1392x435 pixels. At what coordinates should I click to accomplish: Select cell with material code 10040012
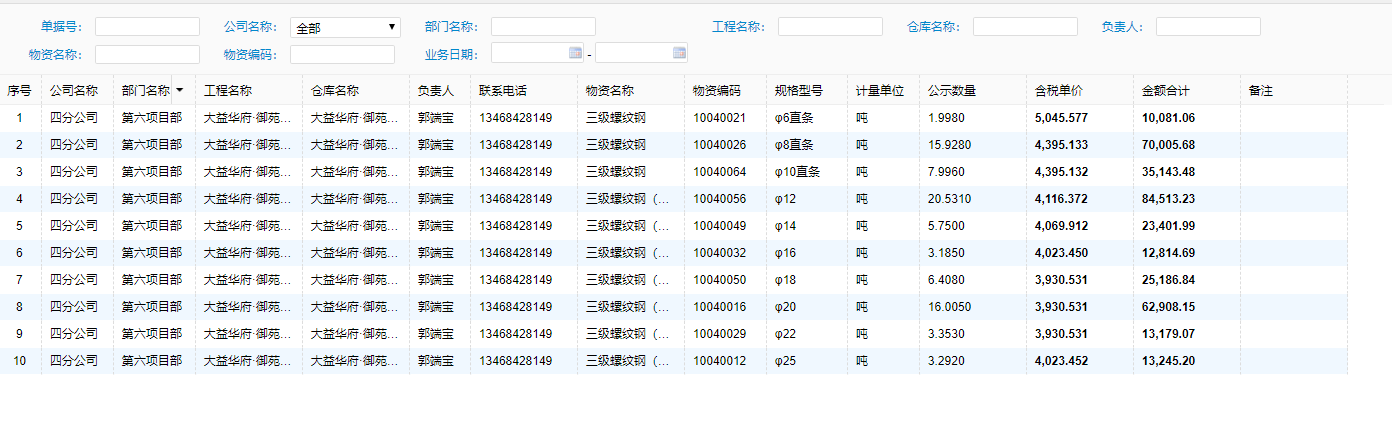(725, 361)
